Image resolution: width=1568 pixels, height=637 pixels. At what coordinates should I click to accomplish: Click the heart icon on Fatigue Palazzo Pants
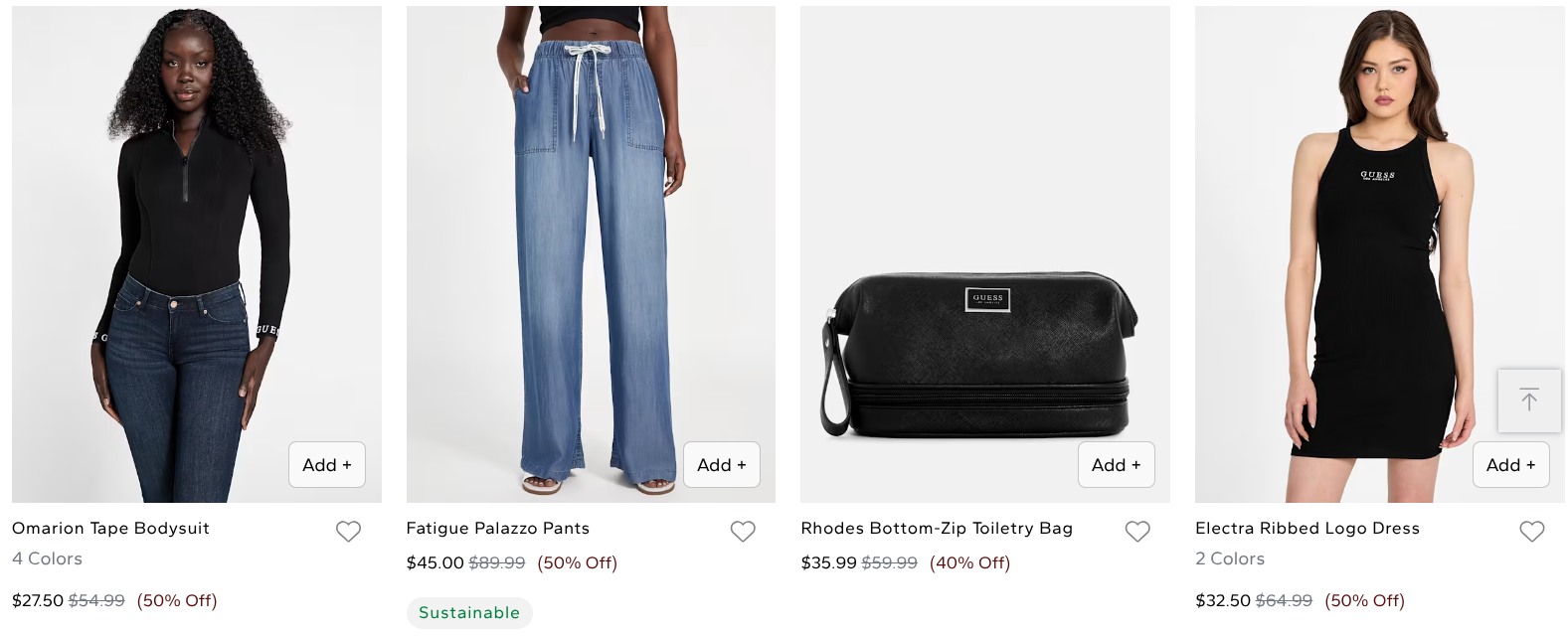[x=743, y=532]
